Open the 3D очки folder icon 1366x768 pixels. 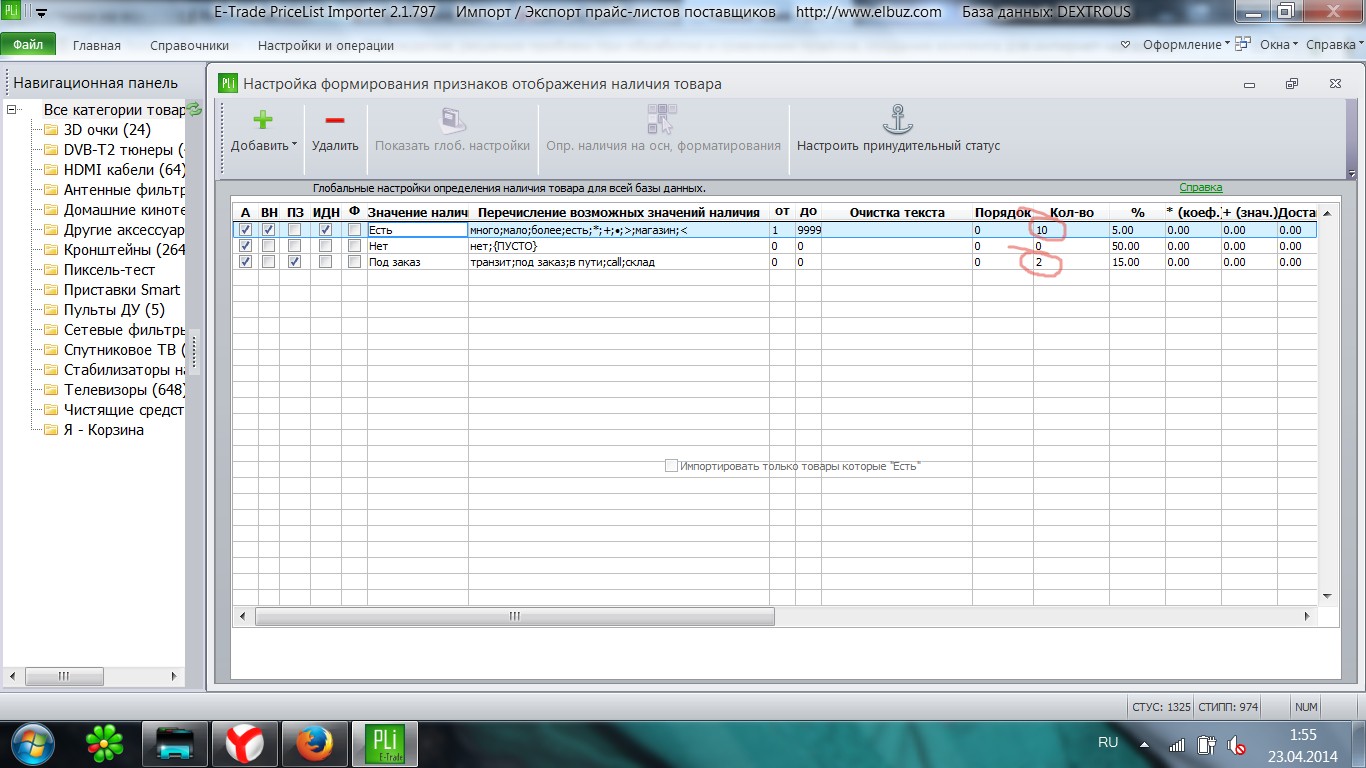(x=51, y=130)
